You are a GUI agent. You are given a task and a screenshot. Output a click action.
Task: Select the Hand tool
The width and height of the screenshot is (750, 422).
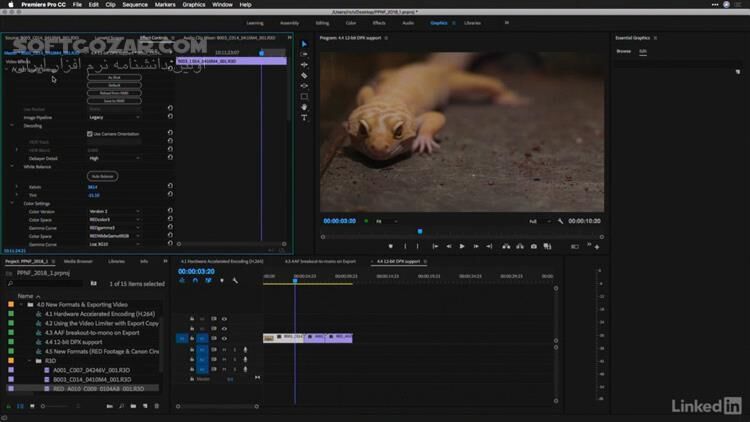304,107
